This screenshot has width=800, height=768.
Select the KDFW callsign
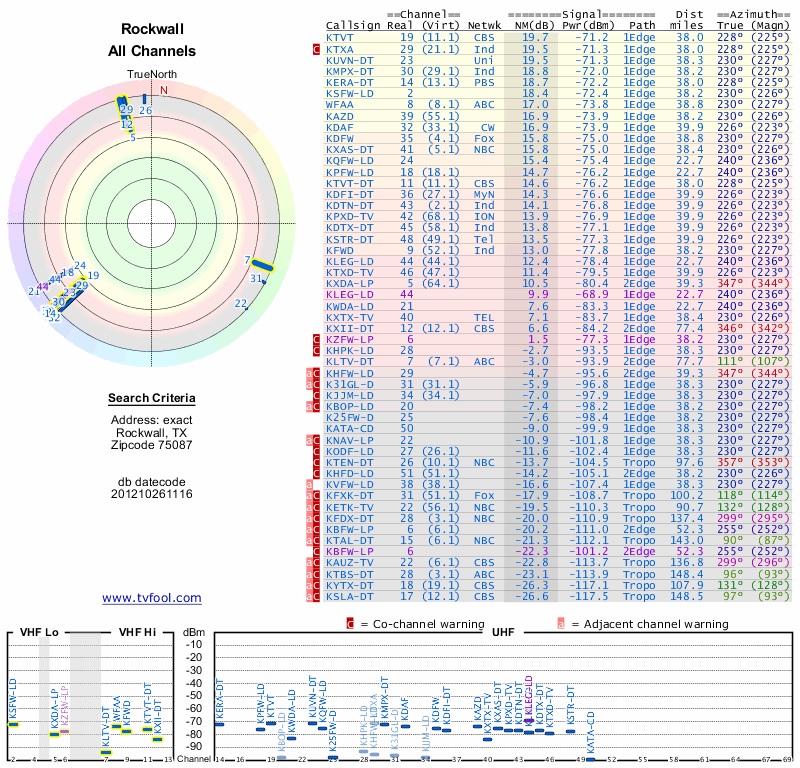coord(340,138)
